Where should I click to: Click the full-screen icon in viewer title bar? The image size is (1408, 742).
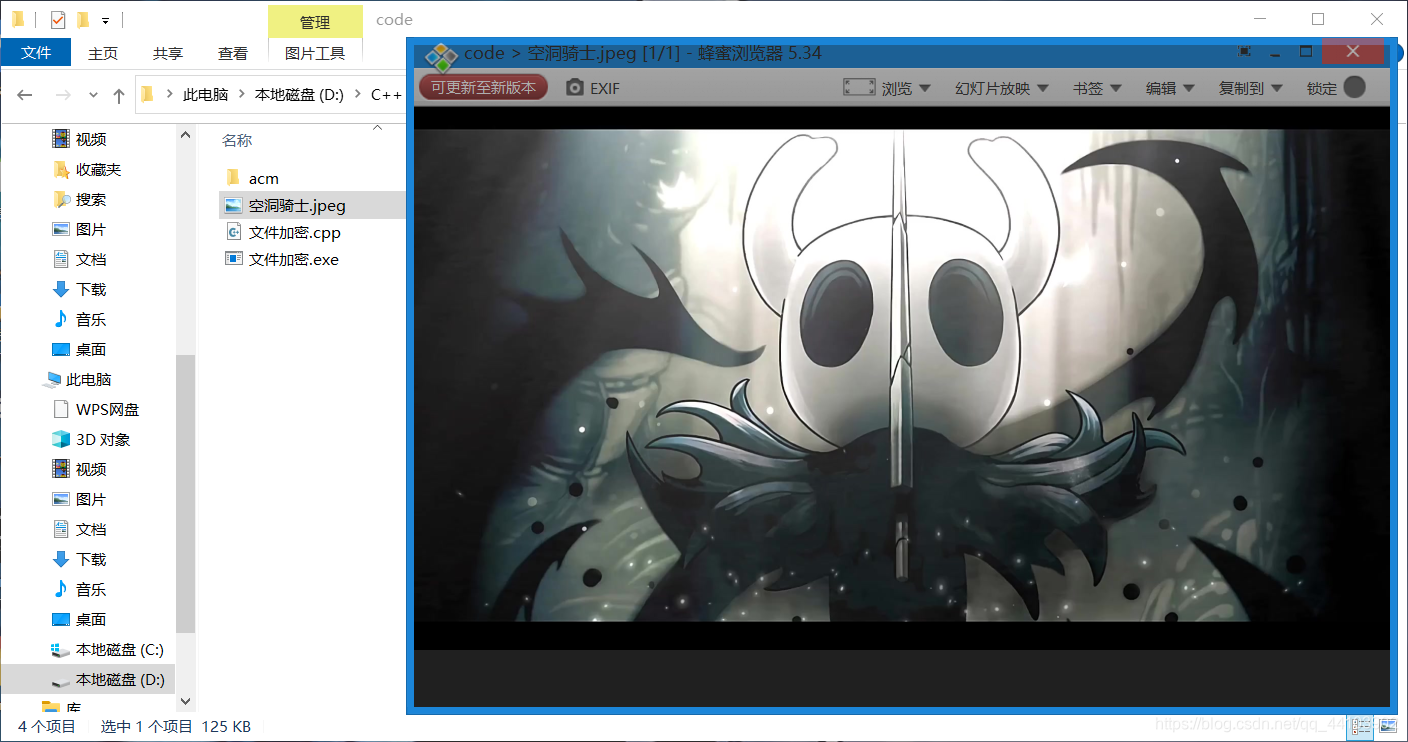[1243, 52]
